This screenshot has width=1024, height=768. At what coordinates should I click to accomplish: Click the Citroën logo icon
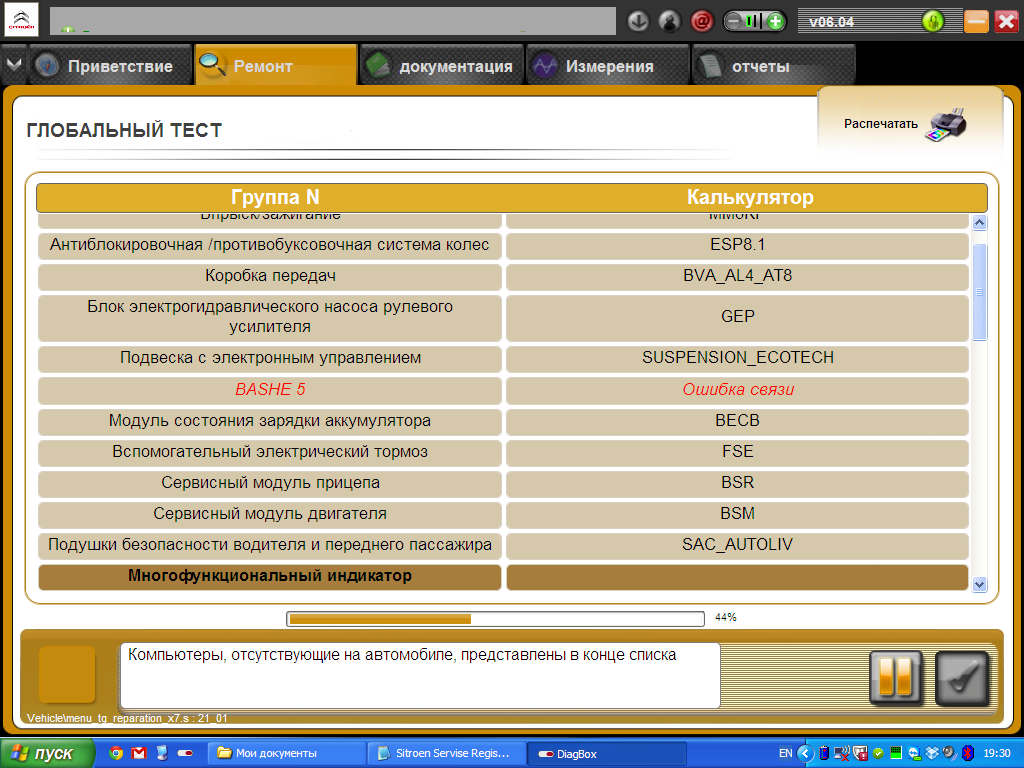click(21, 21)
